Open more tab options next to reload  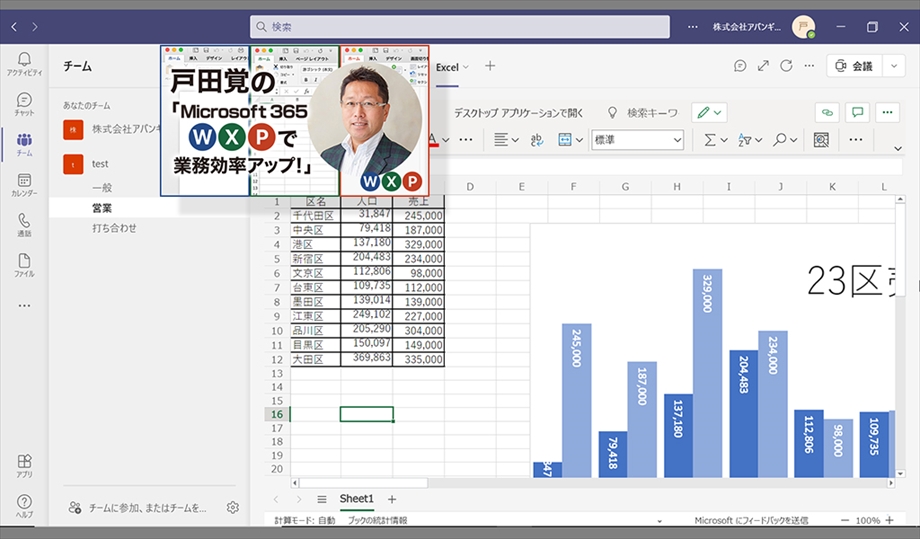pos(809,66)
